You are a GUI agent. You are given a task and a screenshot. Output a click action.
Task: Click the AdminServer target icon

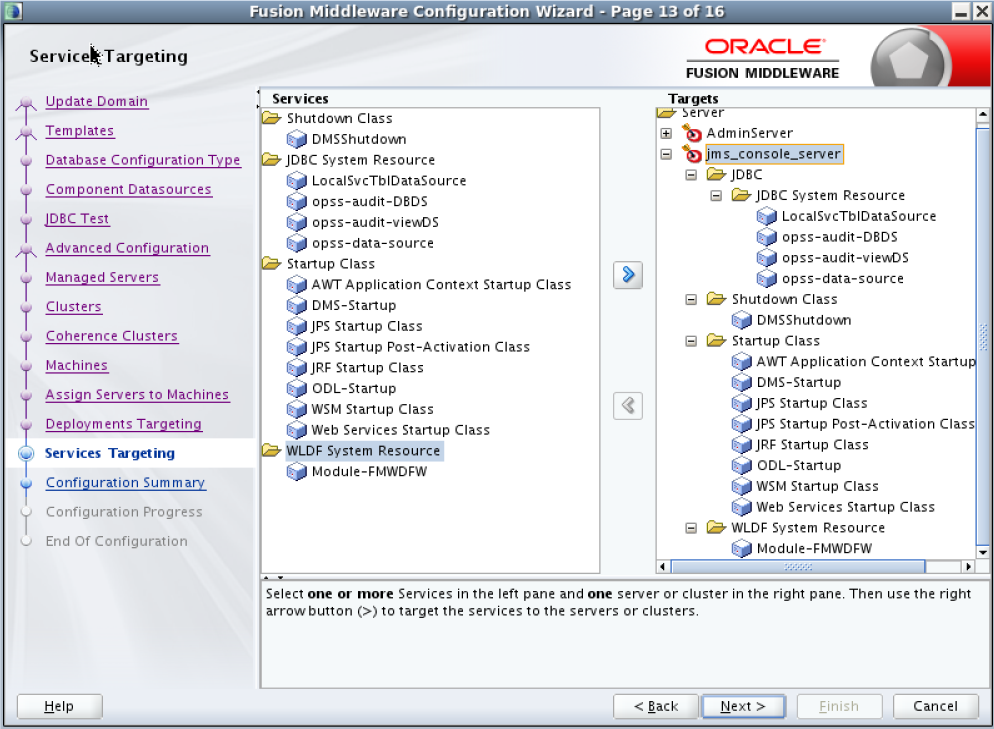tap(692, 132)
